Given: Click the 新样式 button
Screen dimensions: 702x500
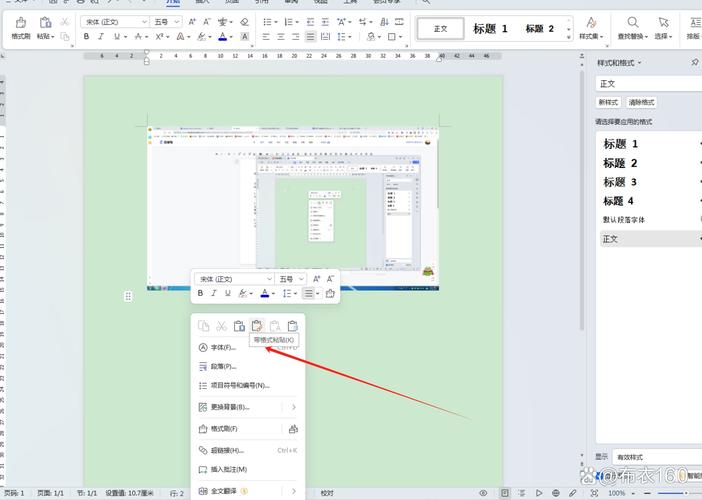Looking at the screenshot, I should pyautogui.click(x=608, y=102).
